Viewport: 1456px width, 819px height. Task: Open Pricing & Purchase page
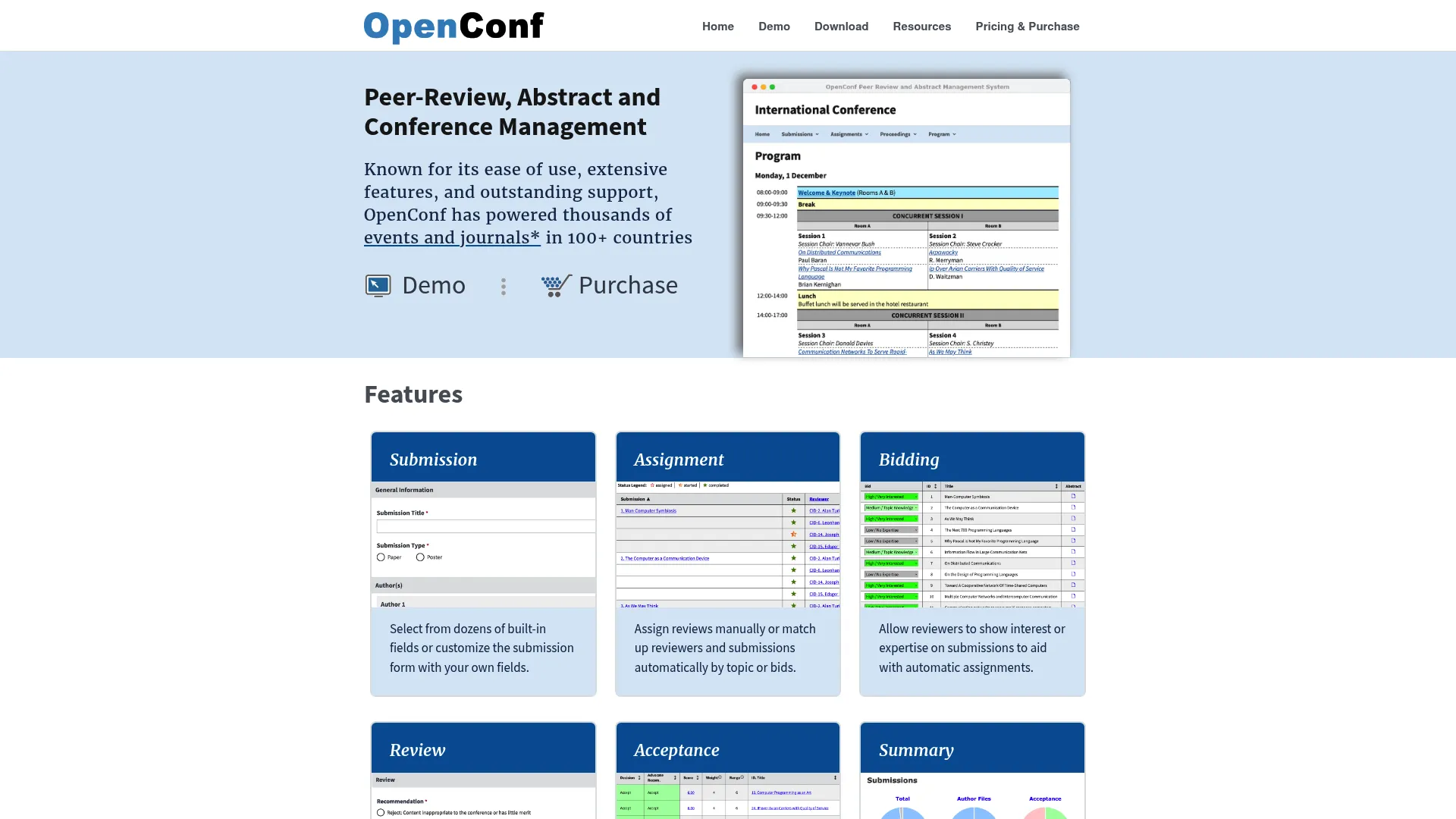pos(1027,27)
